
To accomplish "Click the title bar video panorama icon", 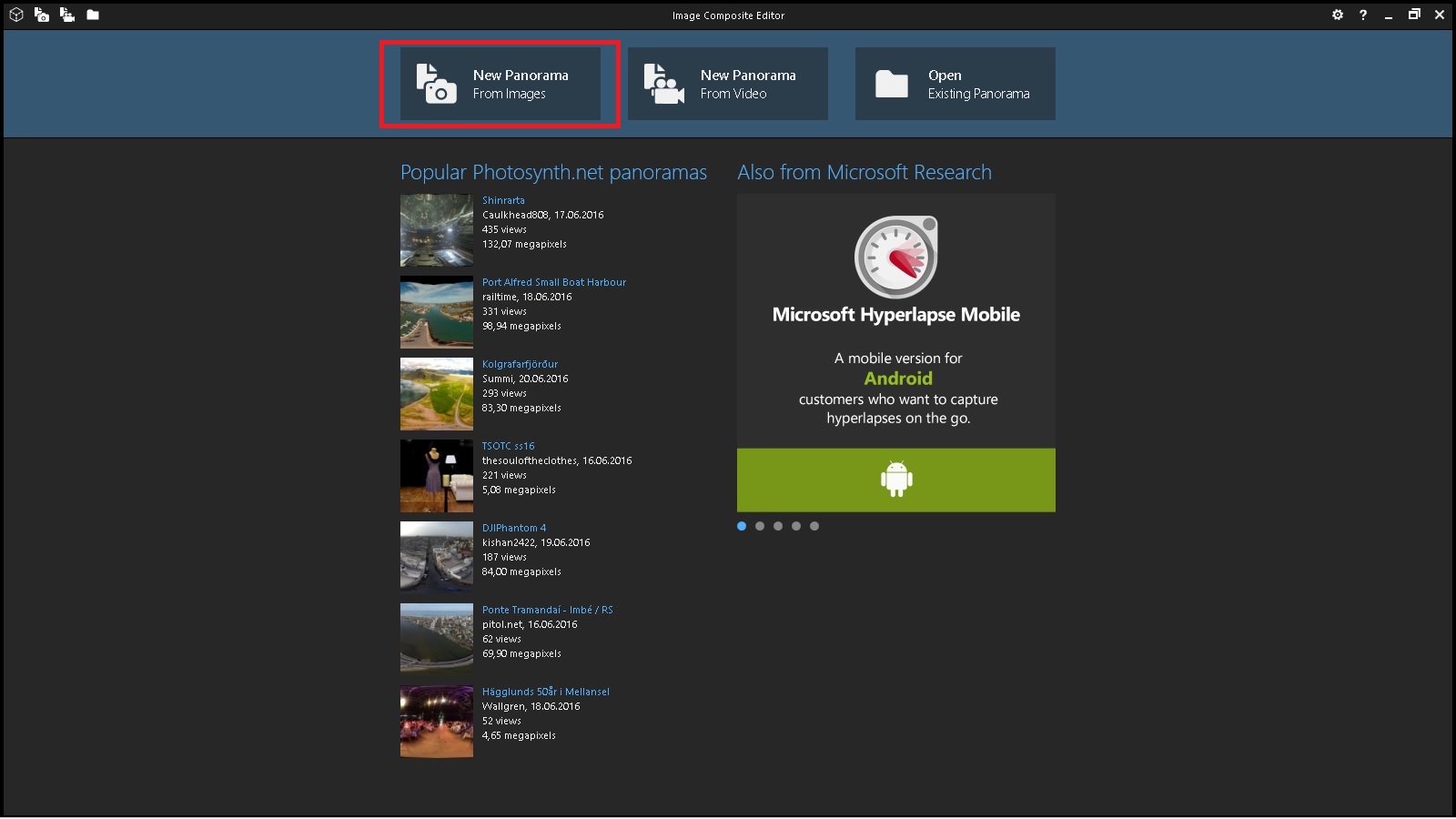I will click(x=67, y=15).
